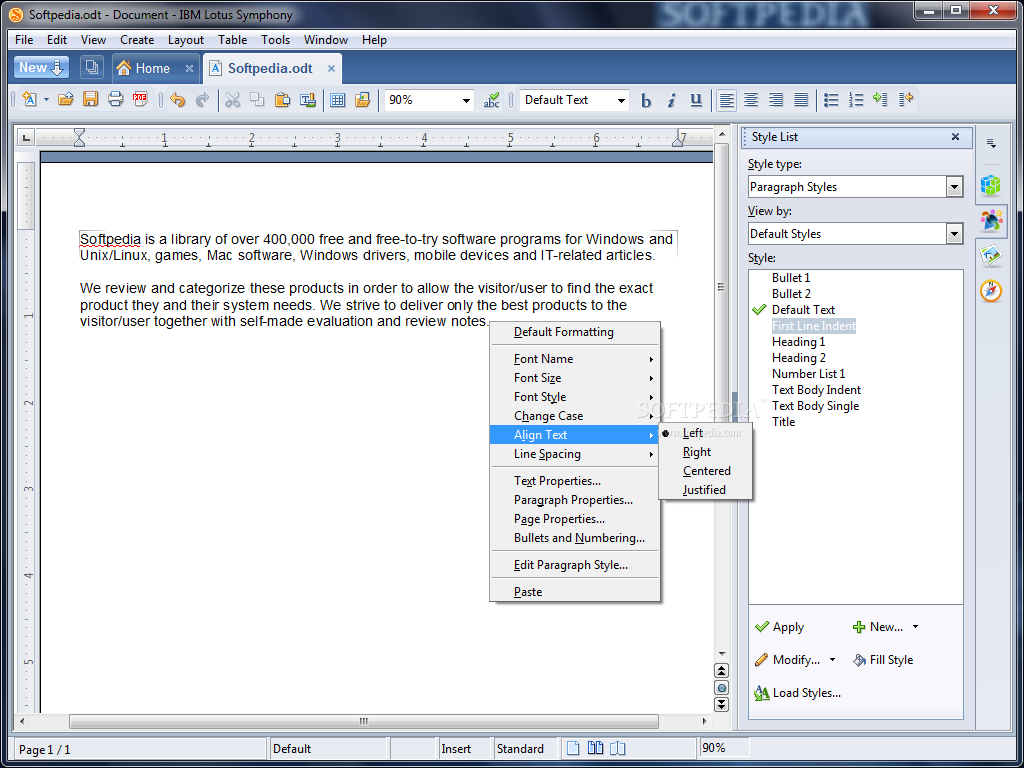This screenshot has height=768, width=1024.
Task: Align text right from toolbar
Action: (776, 100)
